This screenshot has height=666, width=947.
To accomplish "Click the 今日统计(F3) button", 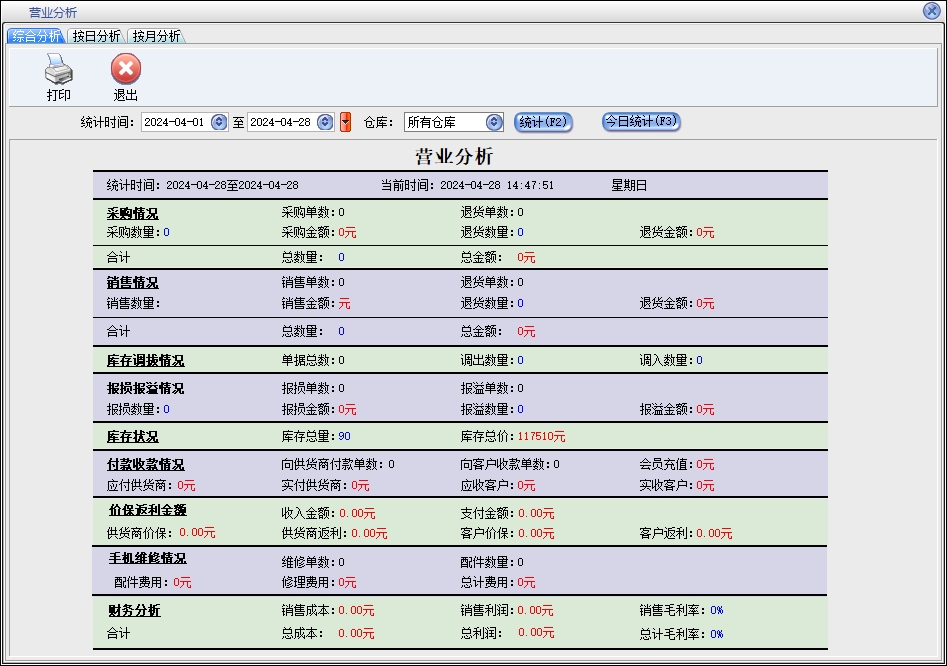I will click(x=641, y=121).
